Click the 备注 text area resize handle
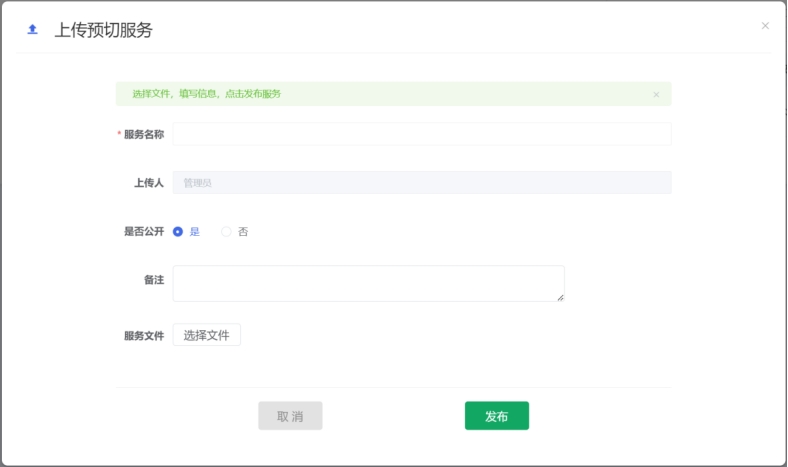This screenshot has height=467, width=788. [x=560, y=298]
